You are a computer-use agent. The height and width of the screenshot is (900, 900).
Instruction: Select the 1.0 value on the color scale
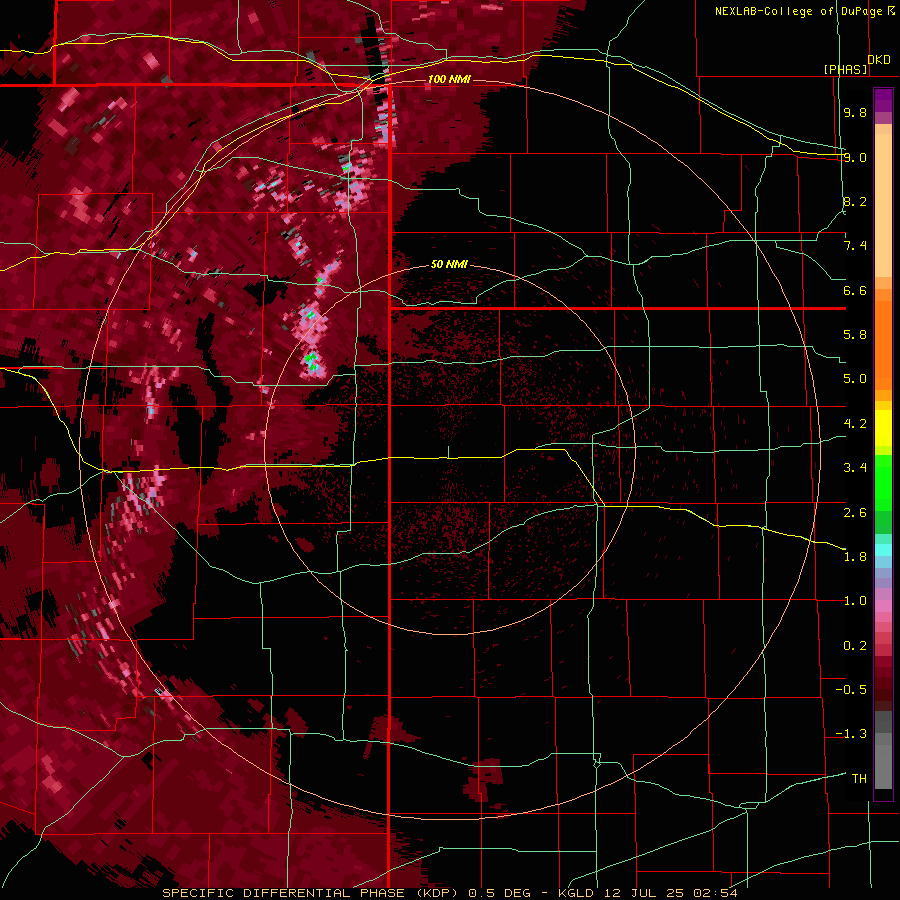tap(855, 601)
